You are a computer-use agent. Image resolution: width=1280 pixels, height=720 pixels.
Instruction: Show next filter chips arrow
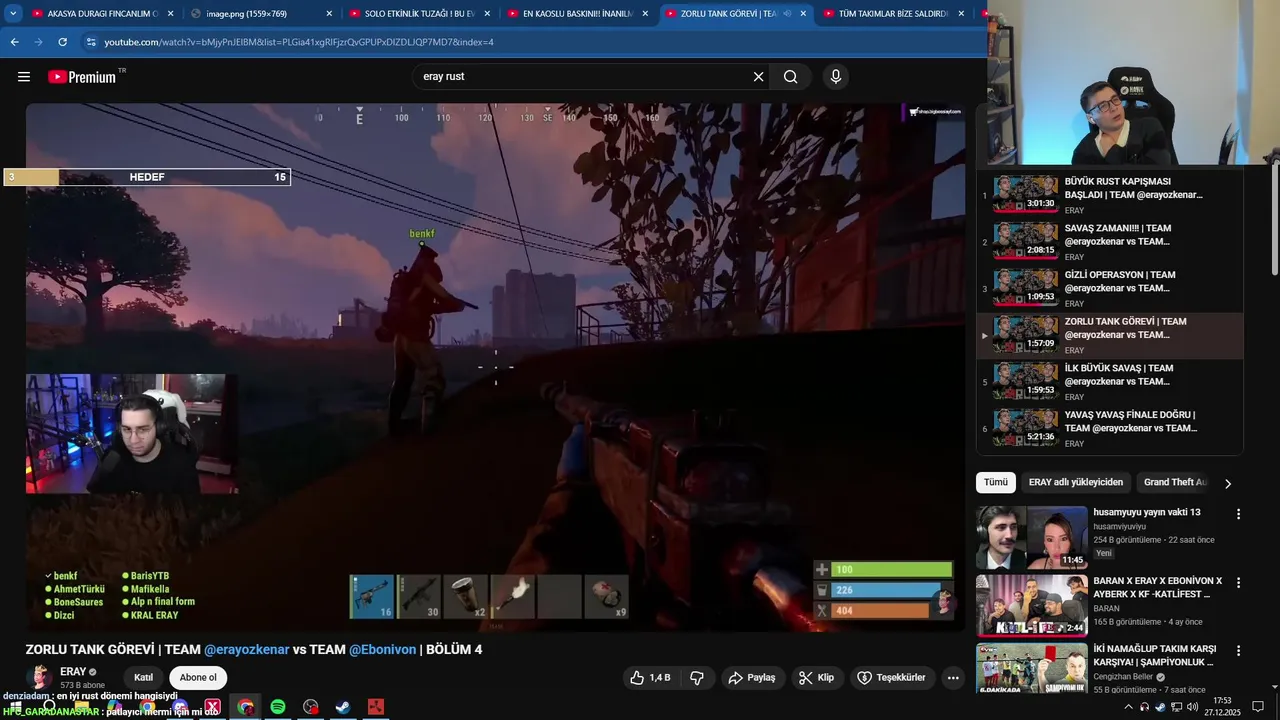(1228, 483)
